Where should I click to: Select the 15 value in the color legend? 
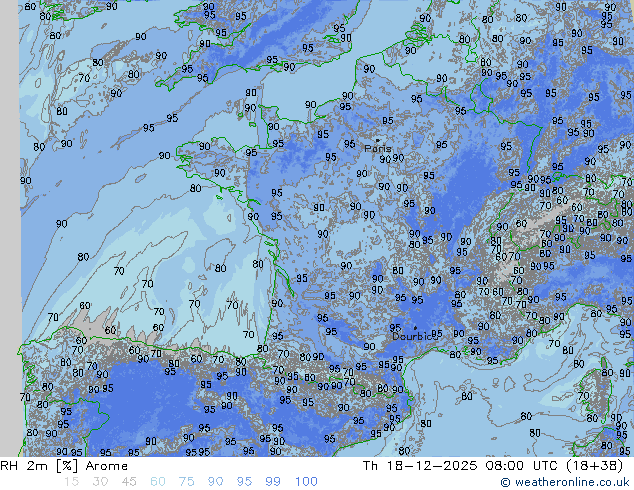click(71, 482)
